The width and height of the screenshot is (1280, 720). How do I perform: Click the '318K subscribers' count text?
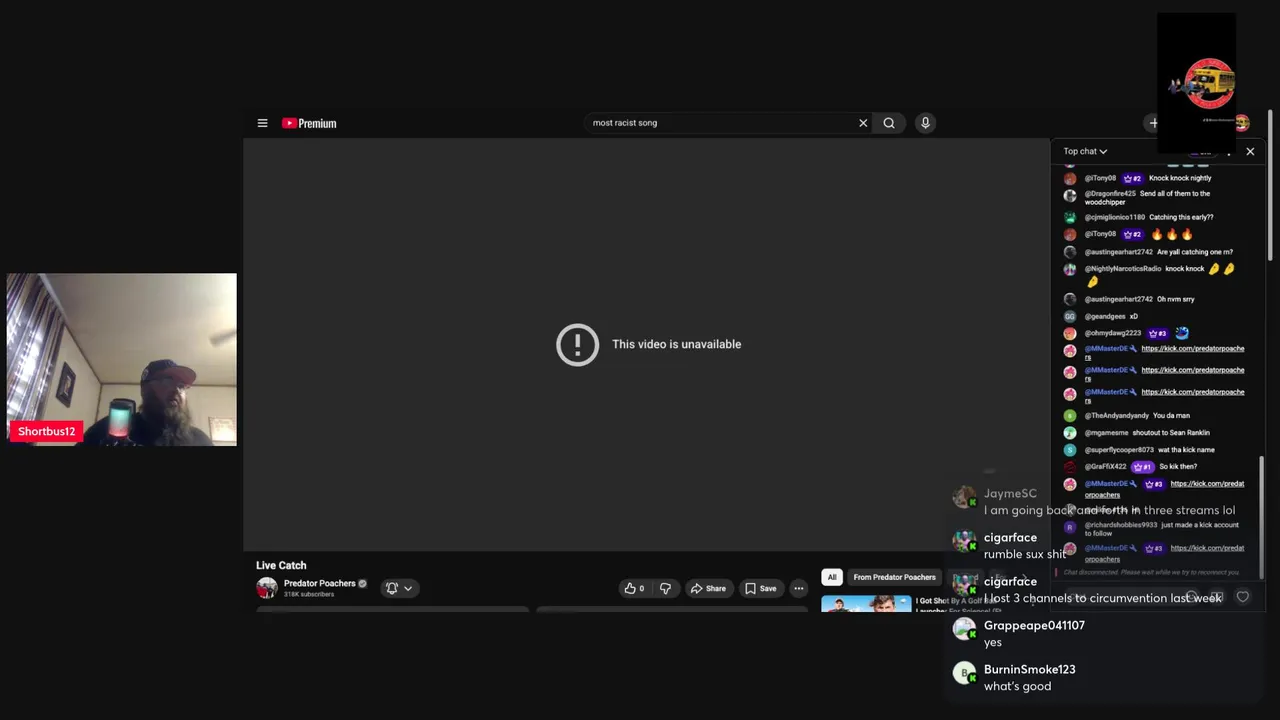tap(309, 594)
